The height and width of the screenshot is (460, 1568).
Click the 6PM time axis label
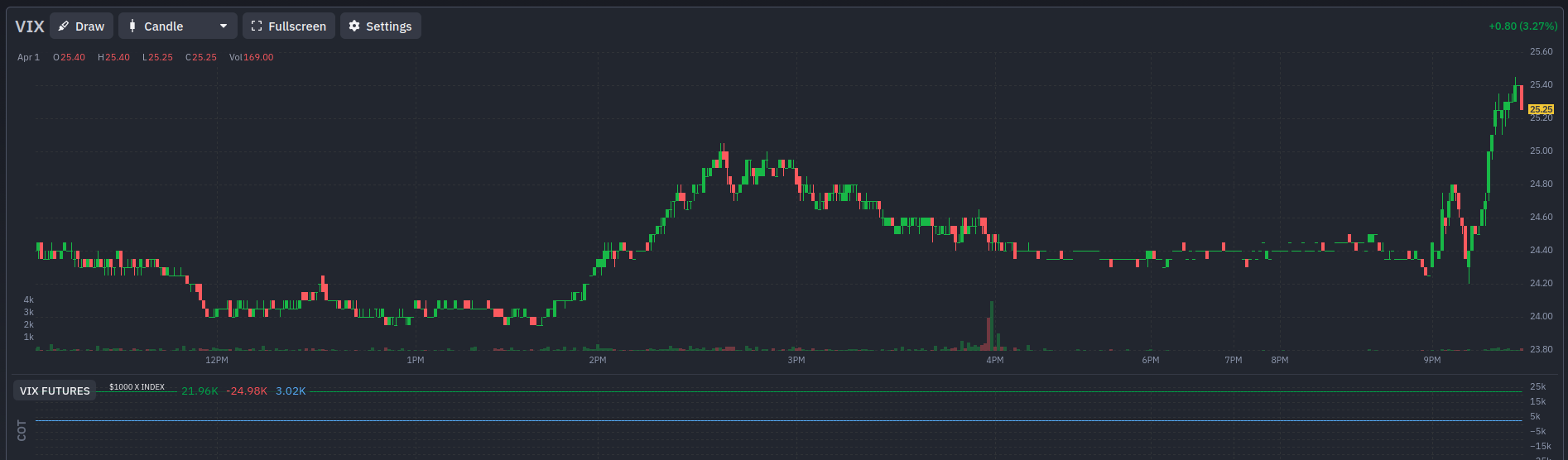[x=1151, y=360]
